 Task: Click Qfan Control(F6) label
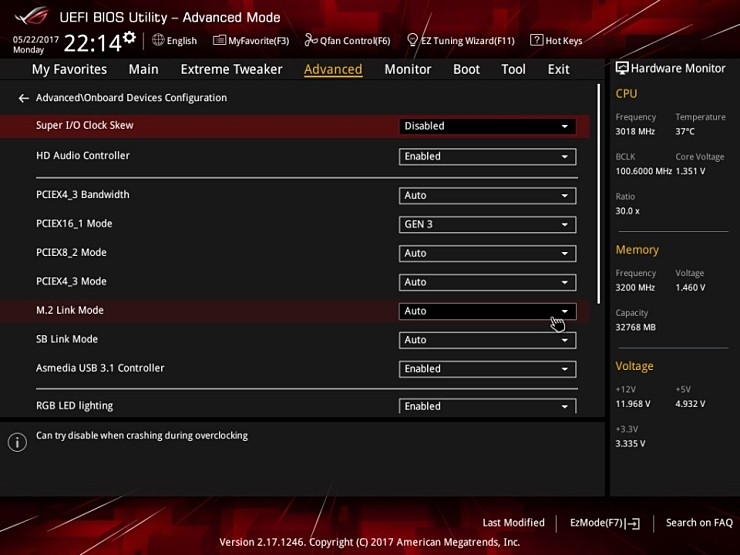pyautogui.click(x=355, y=41)
